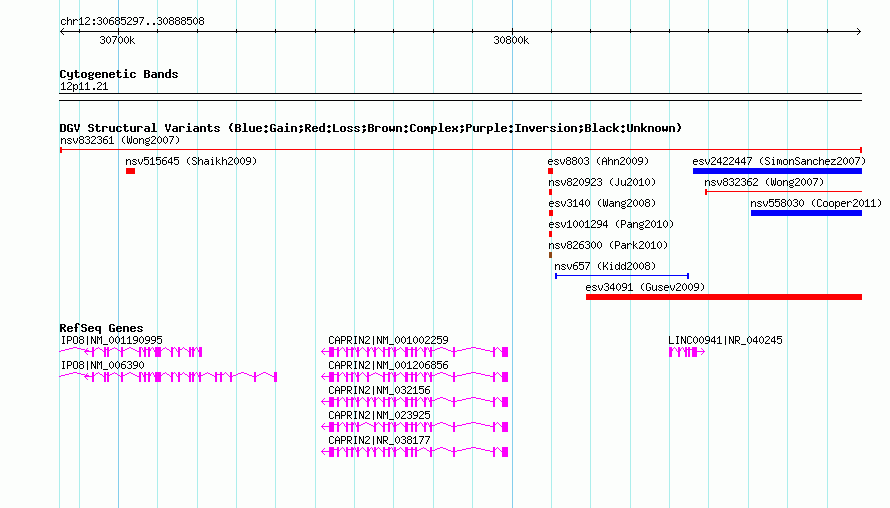Click the IPO8|NM_006390 gene label

(x=103, y=365)
